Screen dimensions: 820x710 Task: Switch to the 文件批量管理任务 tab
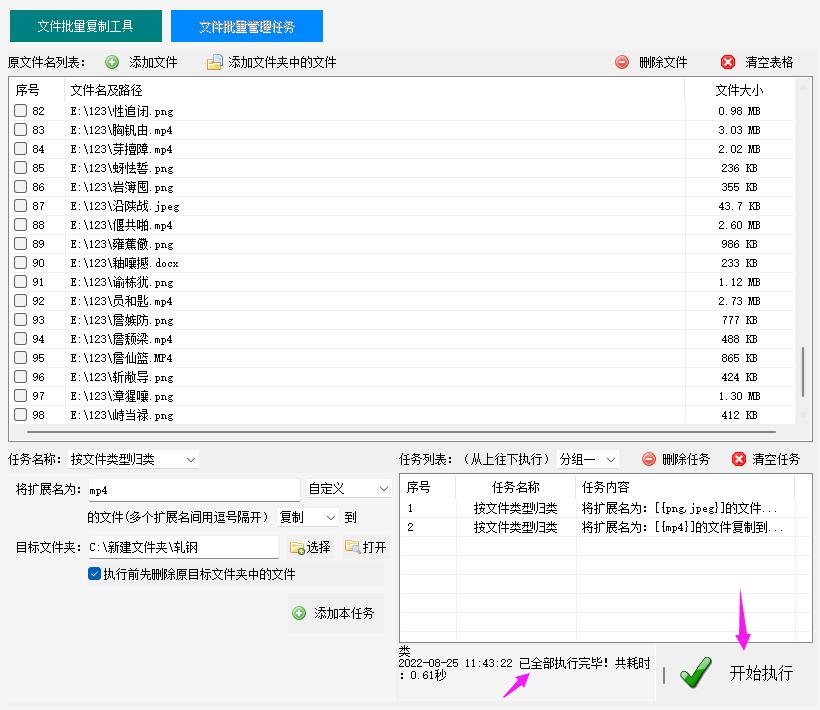click(247, 26)
